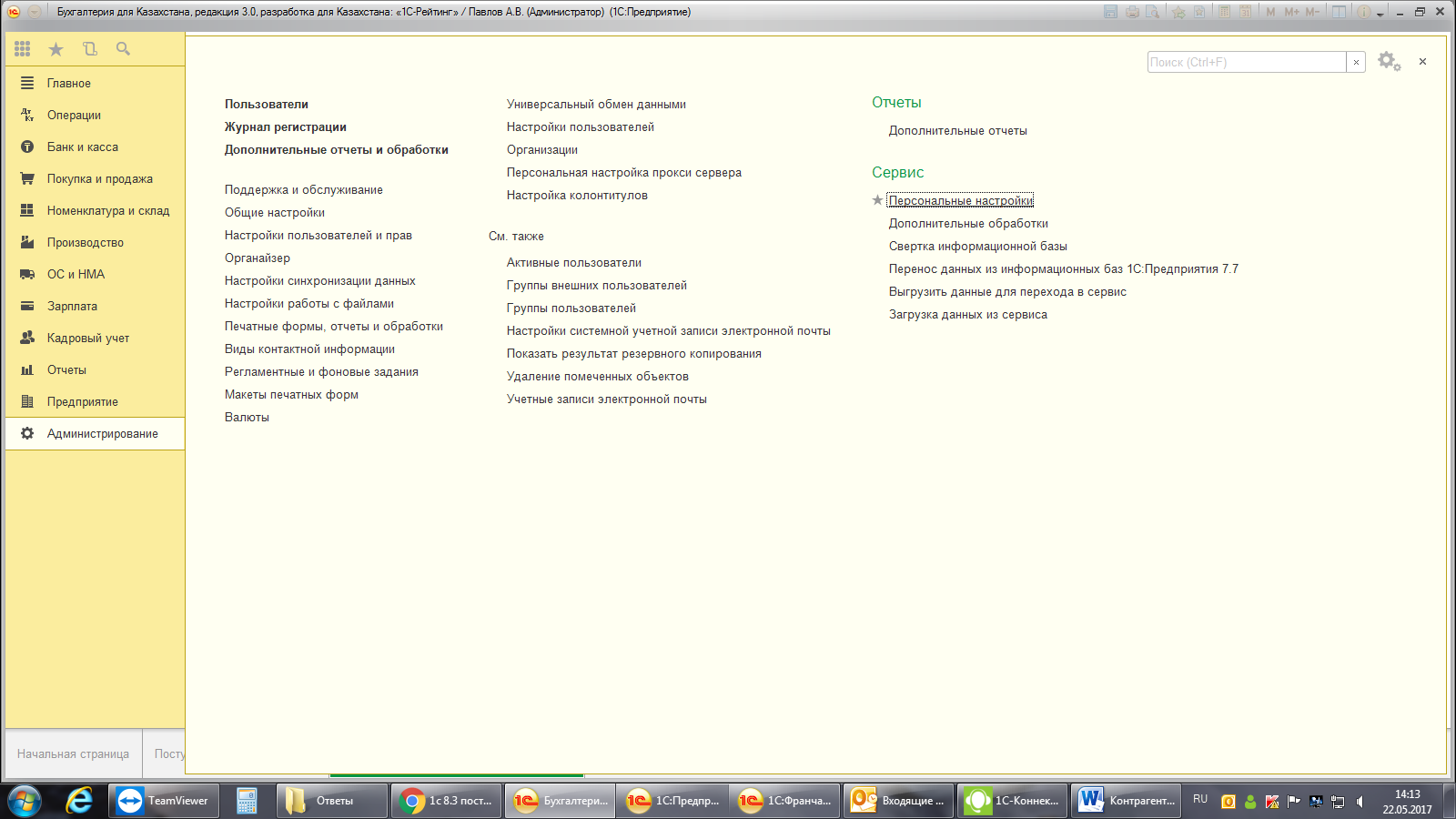
Task: Open the Предприятие section
Action: point(95,401)
